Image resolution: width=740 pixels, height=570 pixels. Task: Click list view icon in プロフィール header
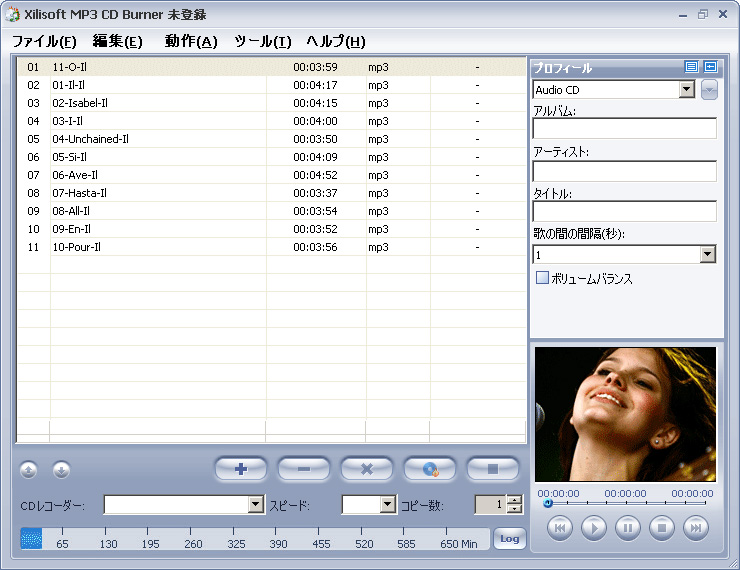point(691,67)
